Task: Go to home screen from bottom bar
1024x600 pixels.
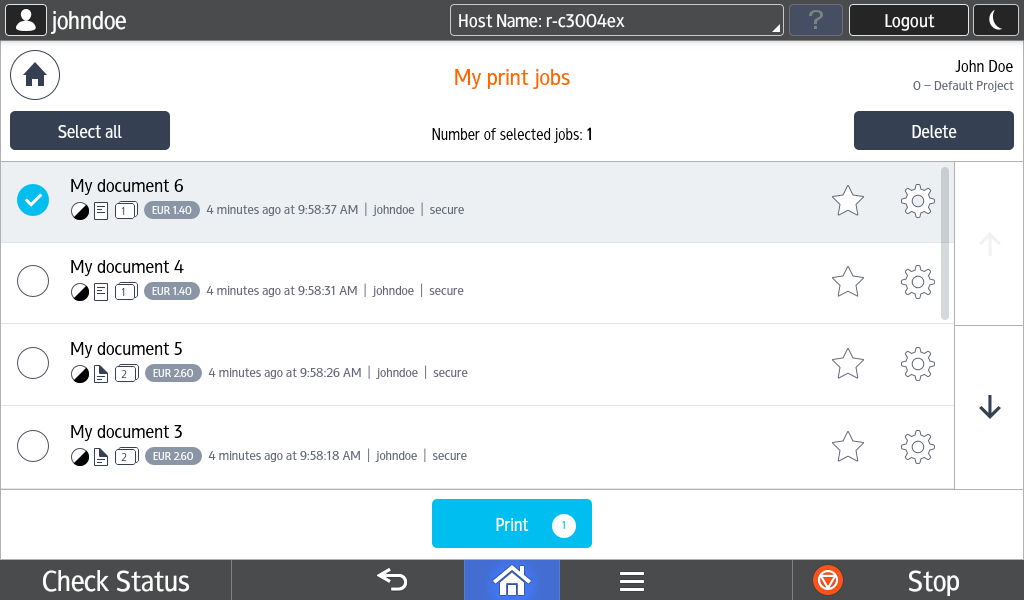Action: 511,580
